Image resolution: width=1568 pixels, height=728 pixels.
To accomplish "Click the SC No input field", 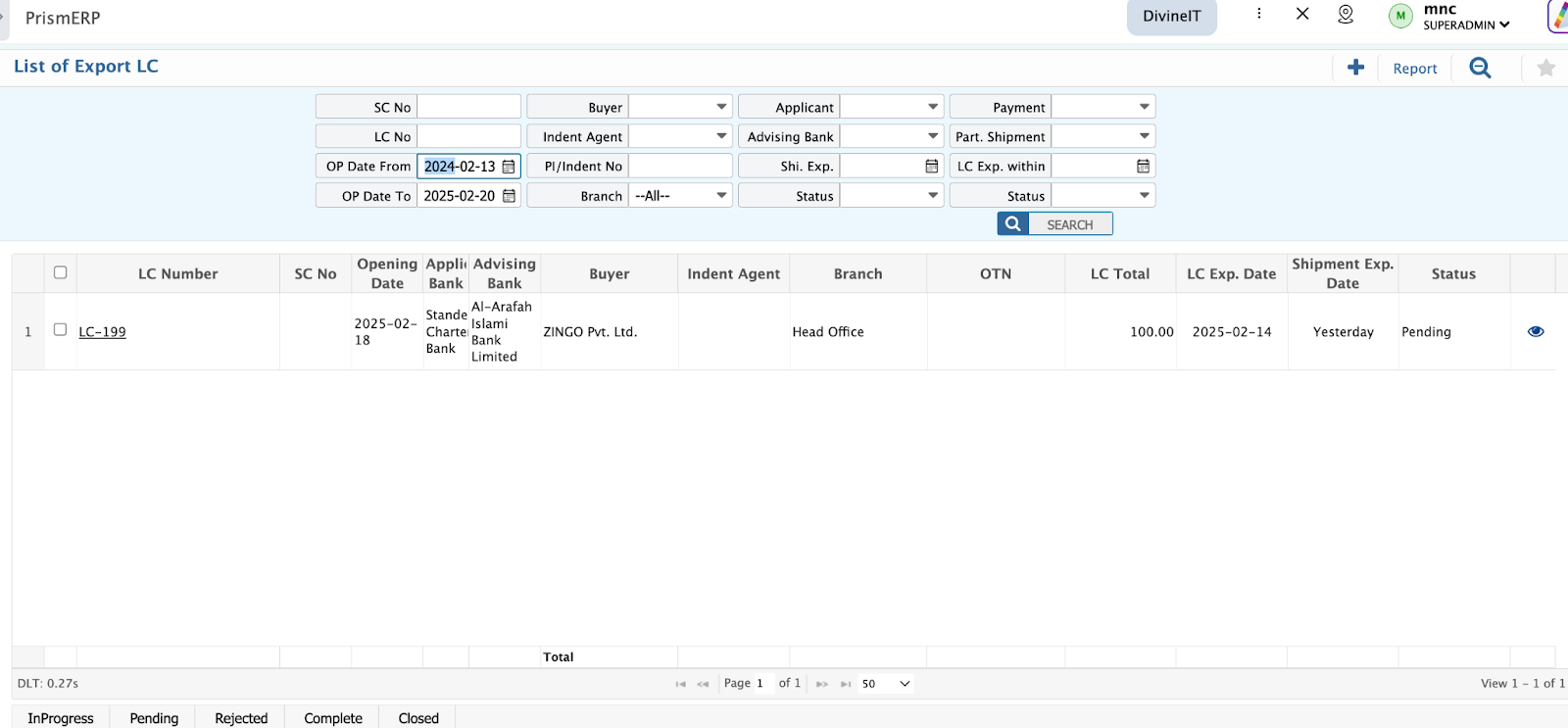I will pyautogui.click(x=469, y=107).
